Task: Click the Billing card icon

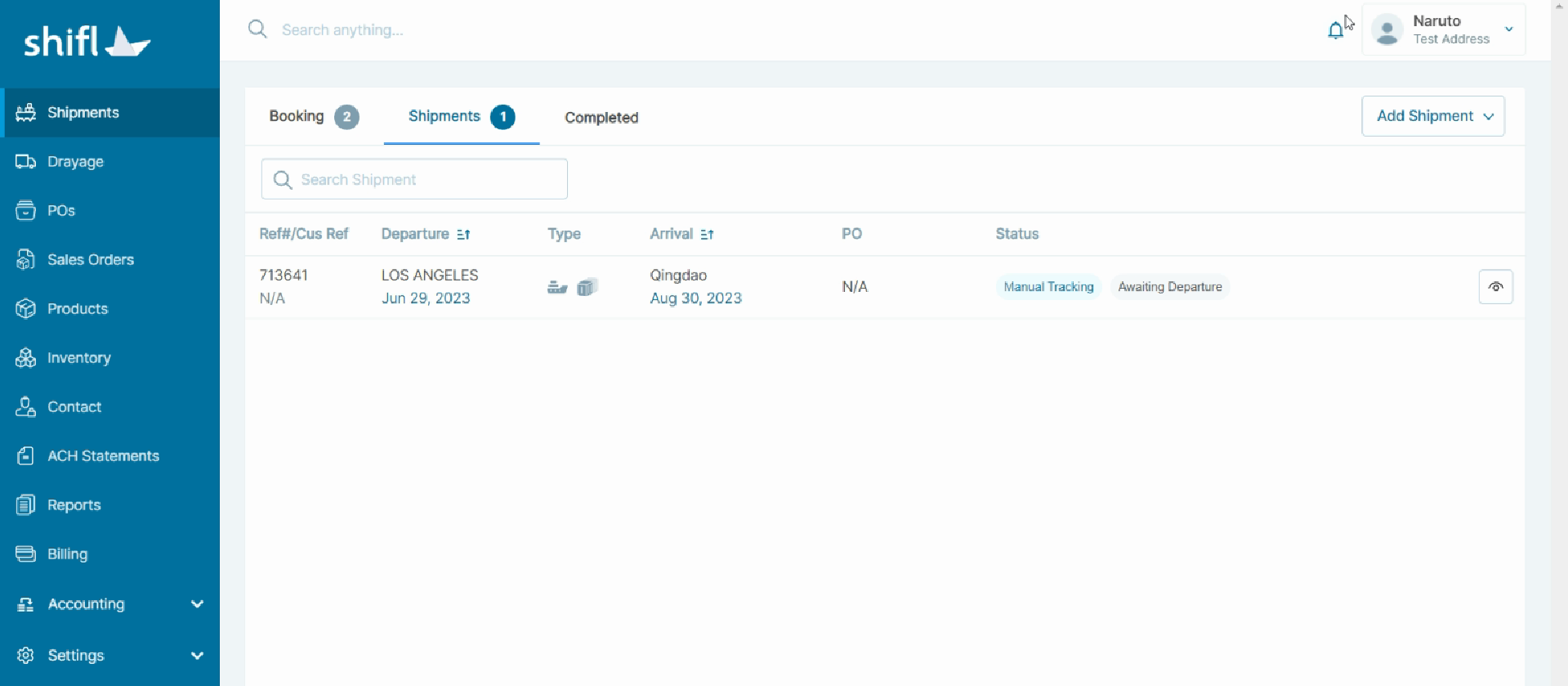Action: (x=25, y=554)
